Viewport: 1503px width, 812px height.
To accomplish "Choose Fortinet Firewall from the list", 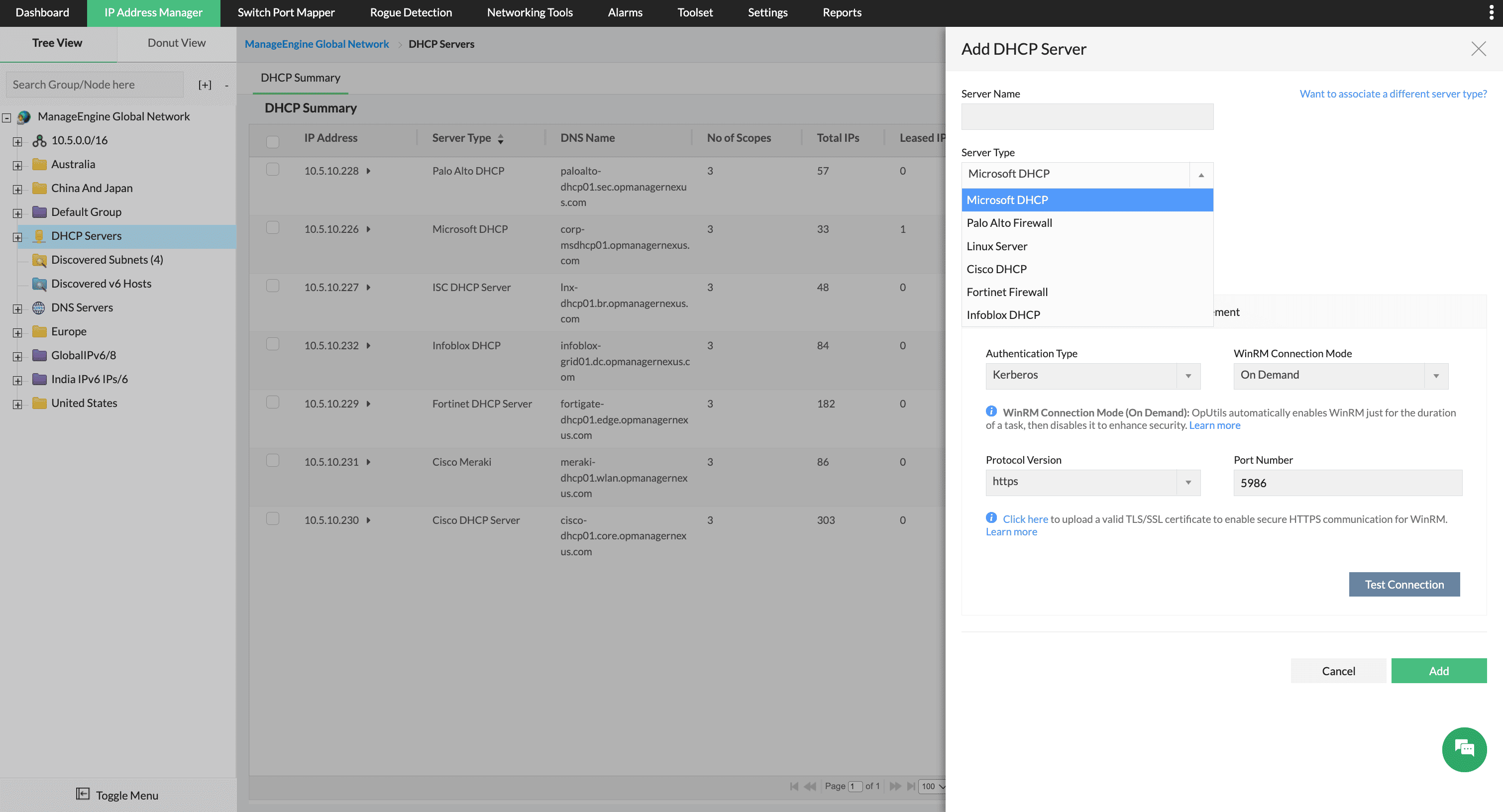I will [x=1087, y=292].
